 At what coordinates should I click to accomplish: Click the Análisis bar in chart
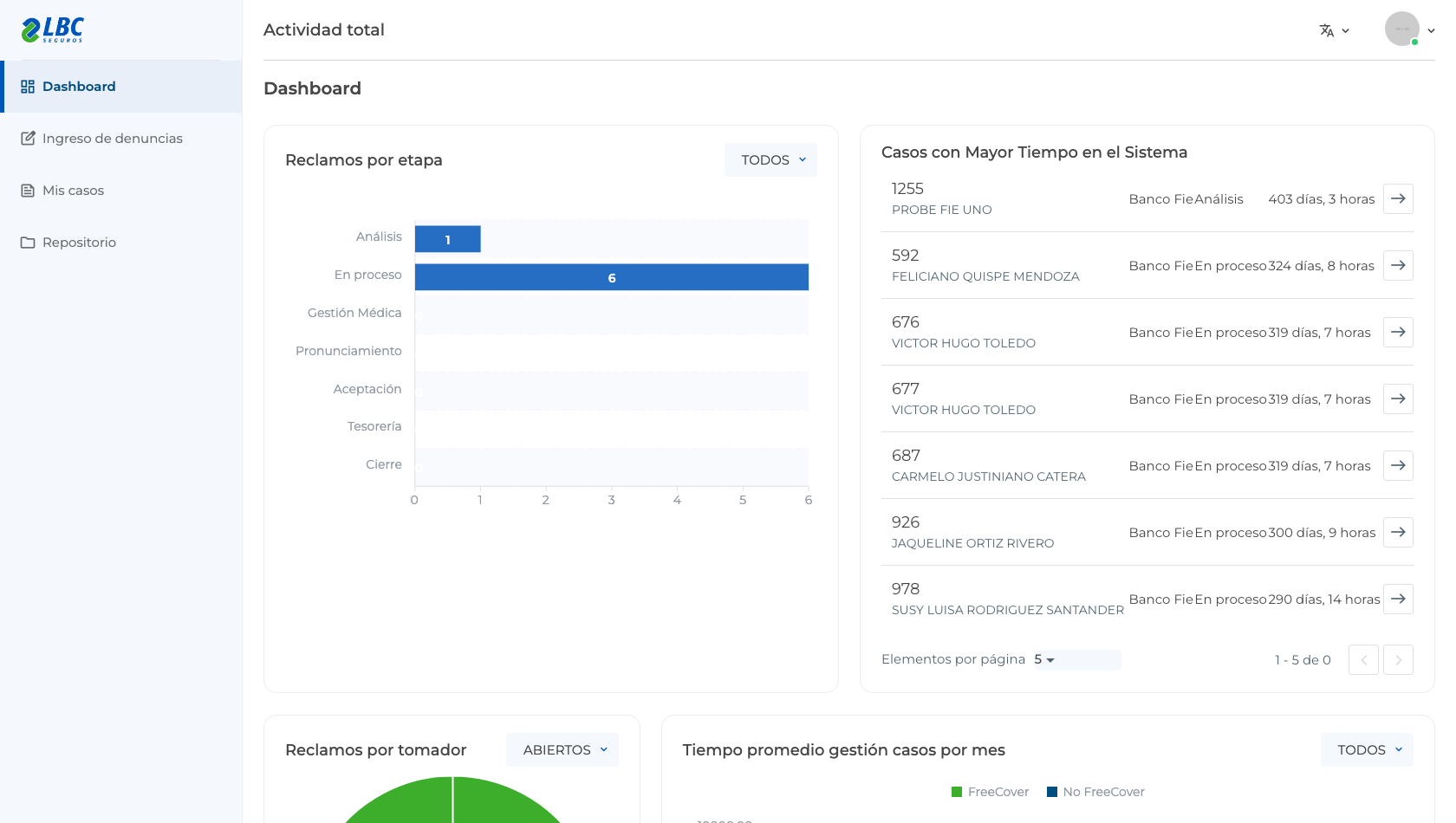447,239
